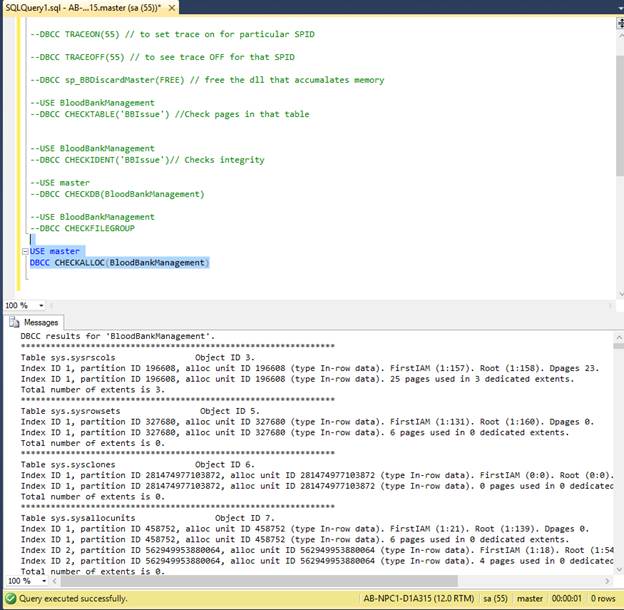Click the DBCC CHECKALLOC(BloodBankManagement) statement
The image size is (624, 610).
click(119, 263)
